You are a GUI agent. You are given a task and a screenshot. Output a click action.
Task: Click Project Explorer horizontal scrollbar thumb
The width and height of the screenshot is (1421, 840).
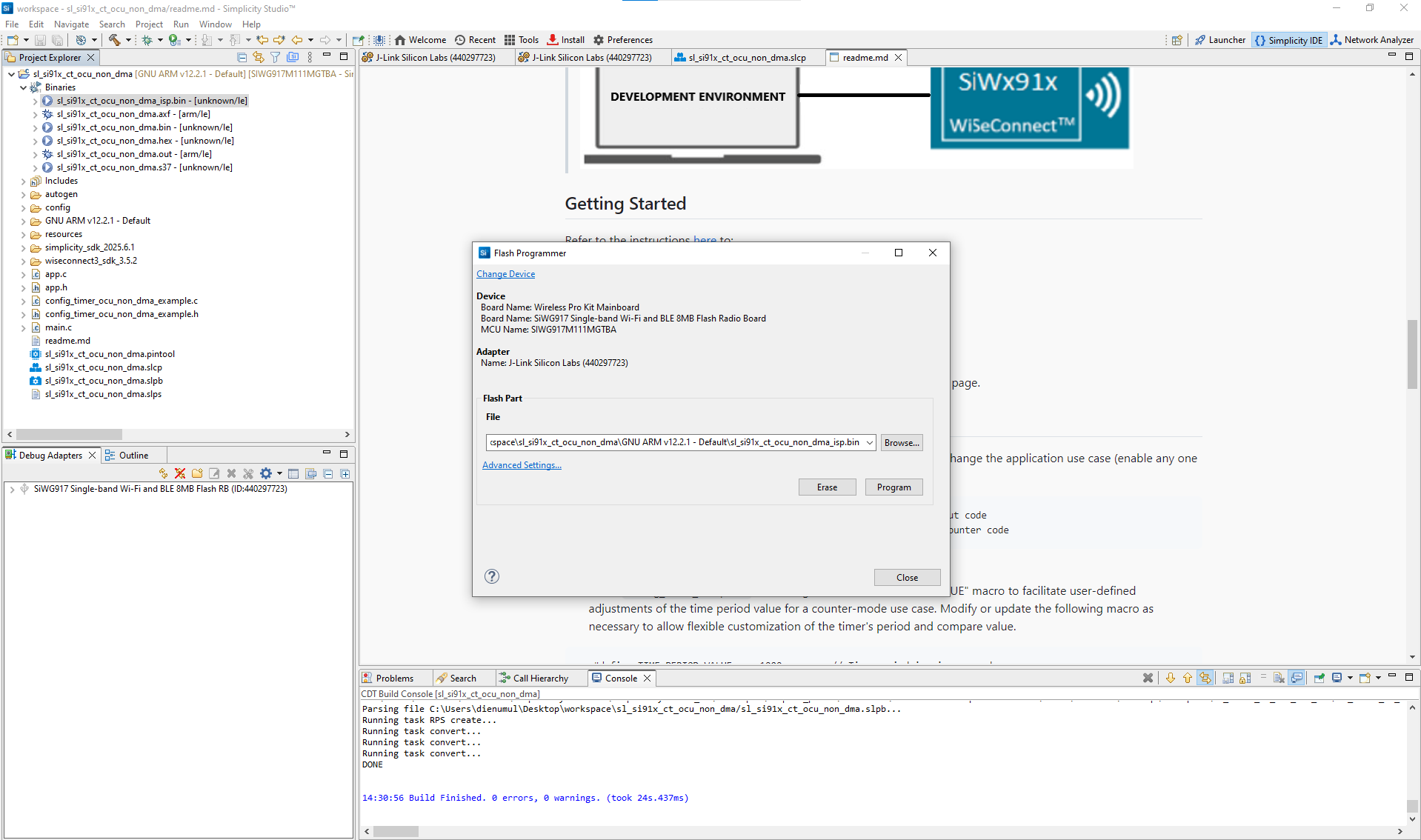coord(69,435)
